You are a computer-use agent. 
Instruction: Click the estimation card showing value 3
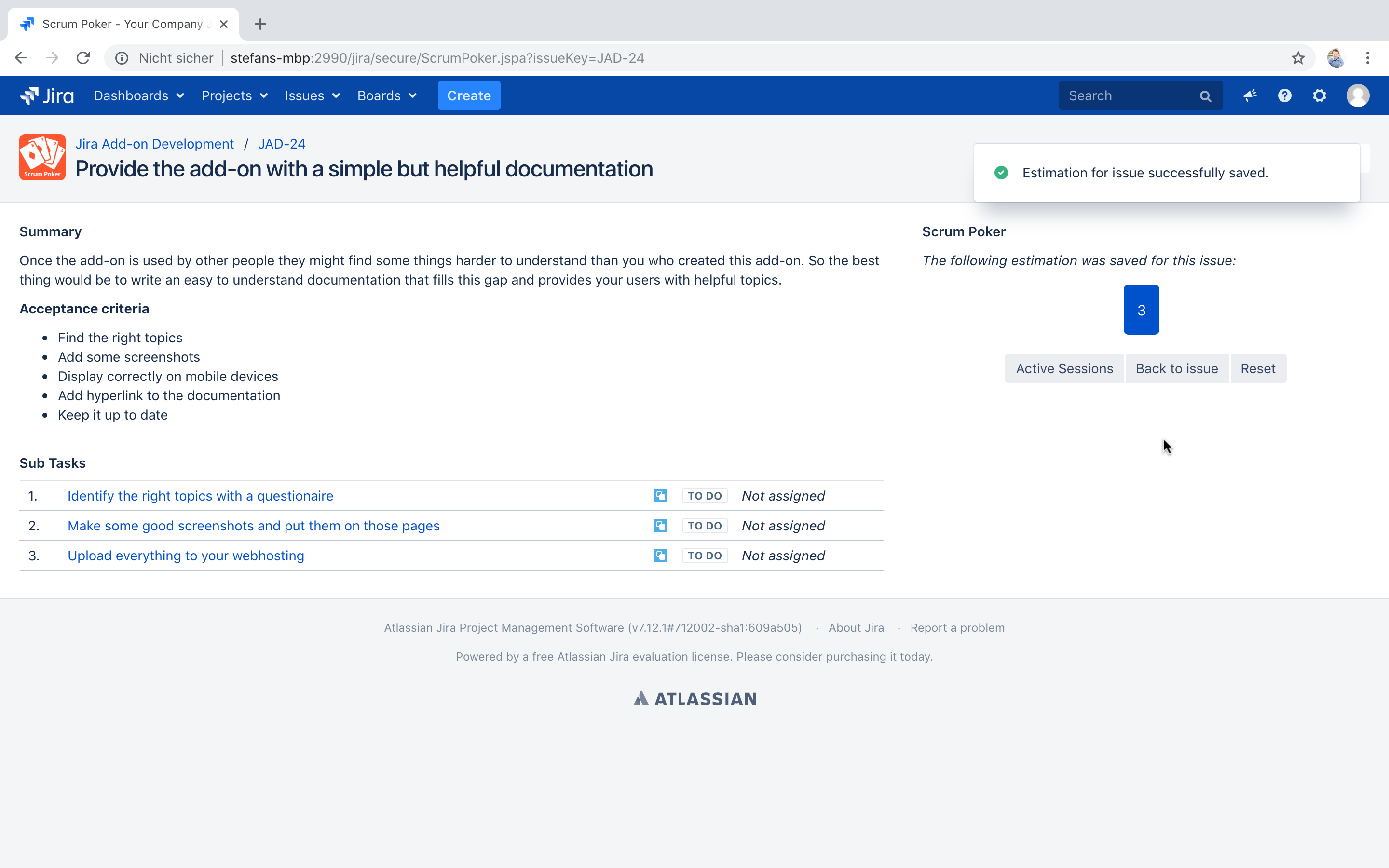1140,309
